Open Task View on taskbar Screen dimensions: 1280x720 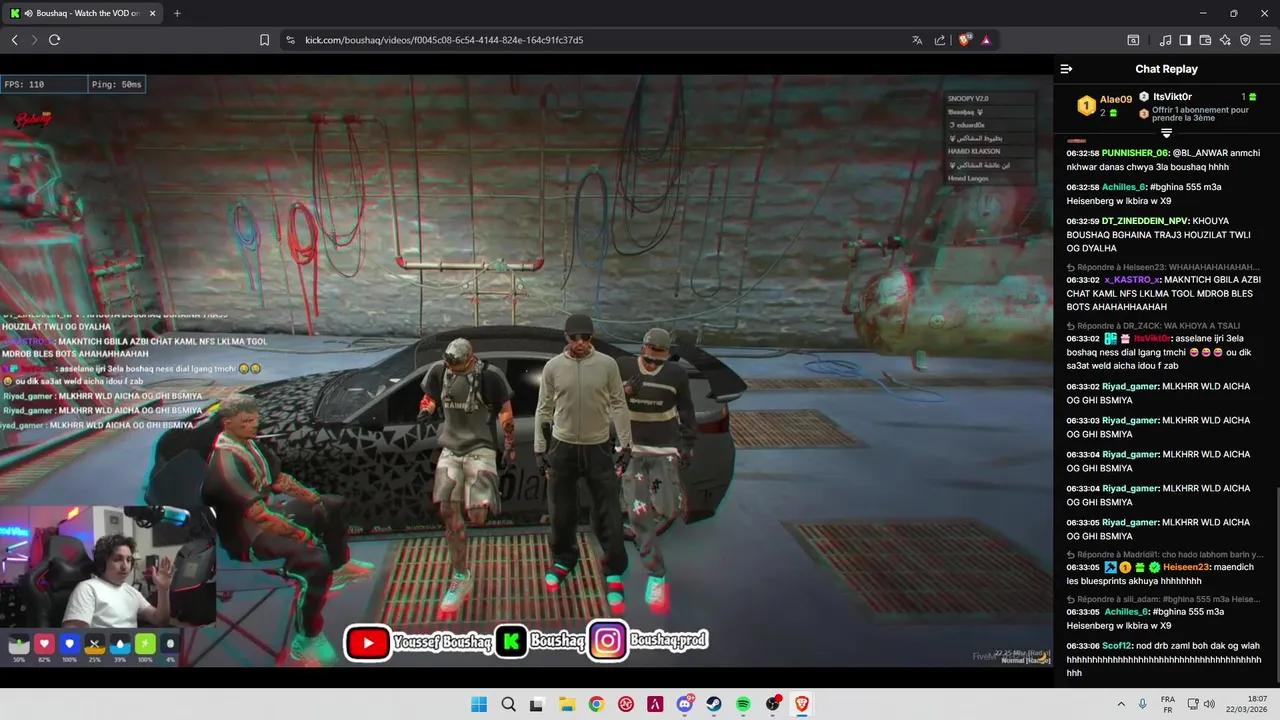click(537, 705)
